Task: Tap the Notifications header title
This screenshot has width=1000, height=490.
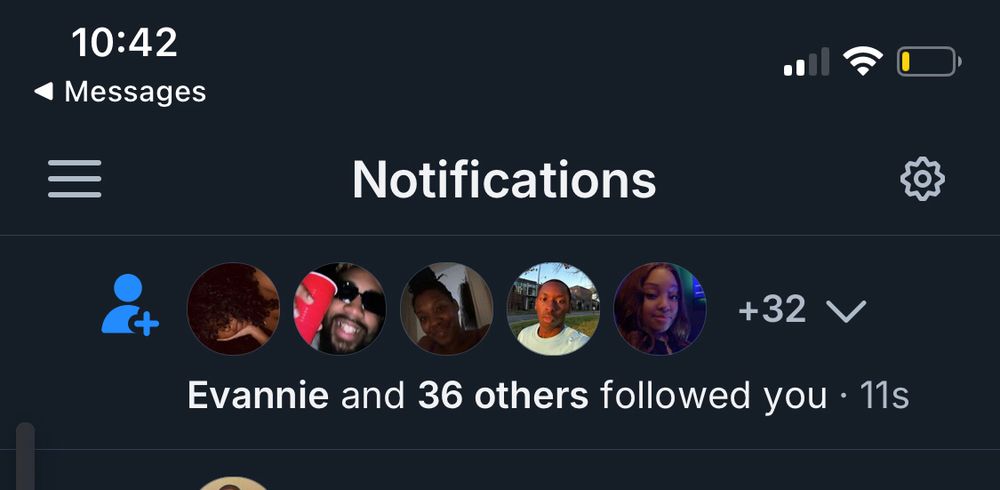Action: [x=504, y=179]
